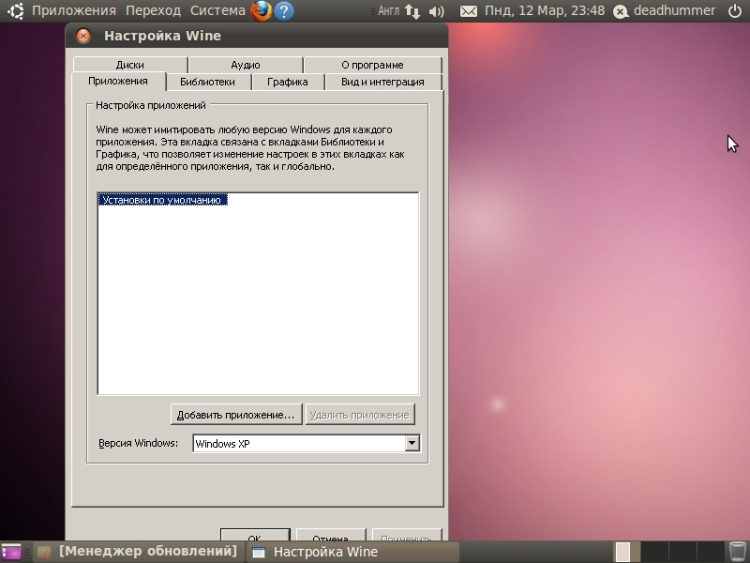
Task: Open the Англ keyboard layout indicator
Action: [x=389, y=11]
